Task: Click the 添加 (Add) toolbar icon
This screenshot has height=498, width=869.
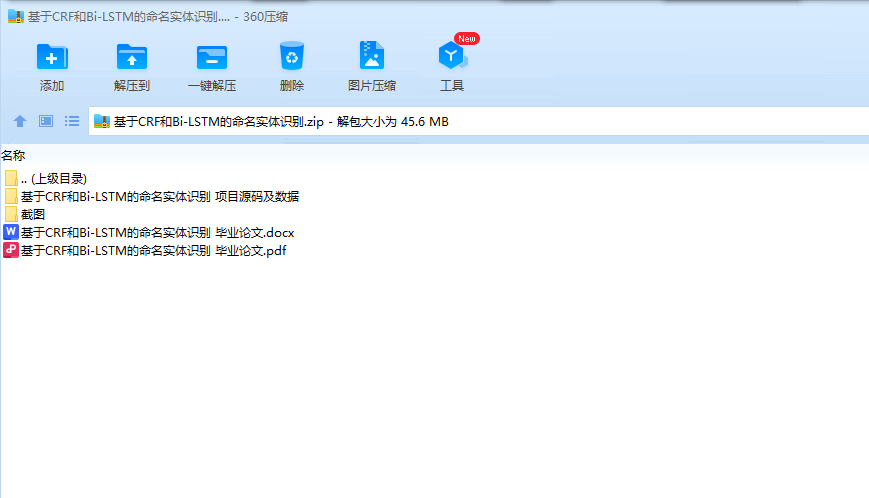Action: pos(52,57)
